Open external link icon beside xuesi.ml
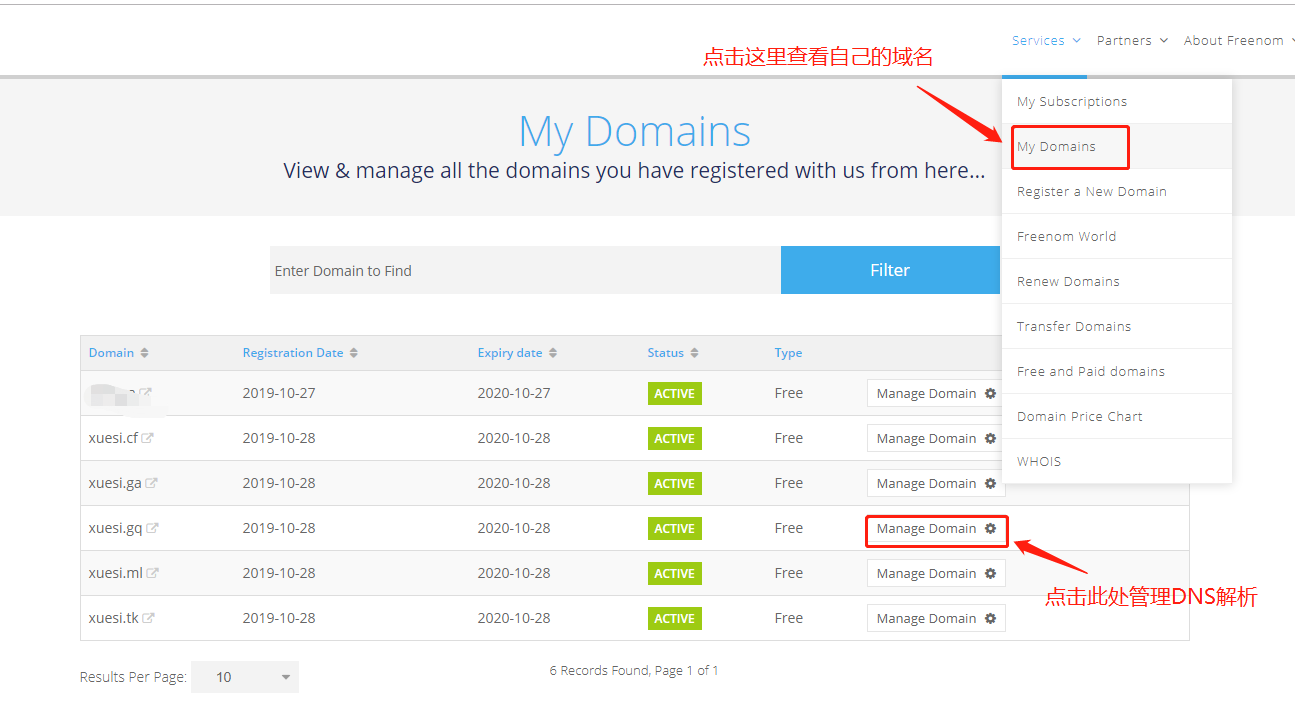The image size is (1295, 703). 153,573
